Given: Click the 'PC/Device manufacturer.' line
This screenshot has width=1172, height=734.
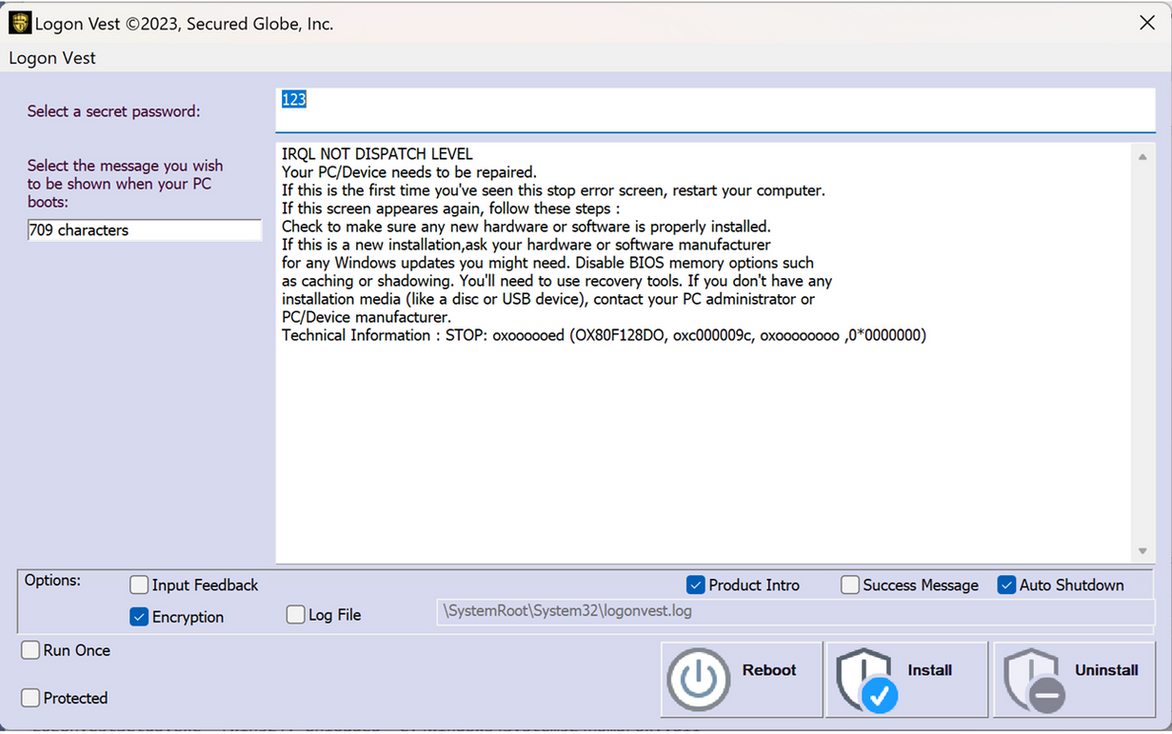Looking at the screenshot, I should 366,317.
